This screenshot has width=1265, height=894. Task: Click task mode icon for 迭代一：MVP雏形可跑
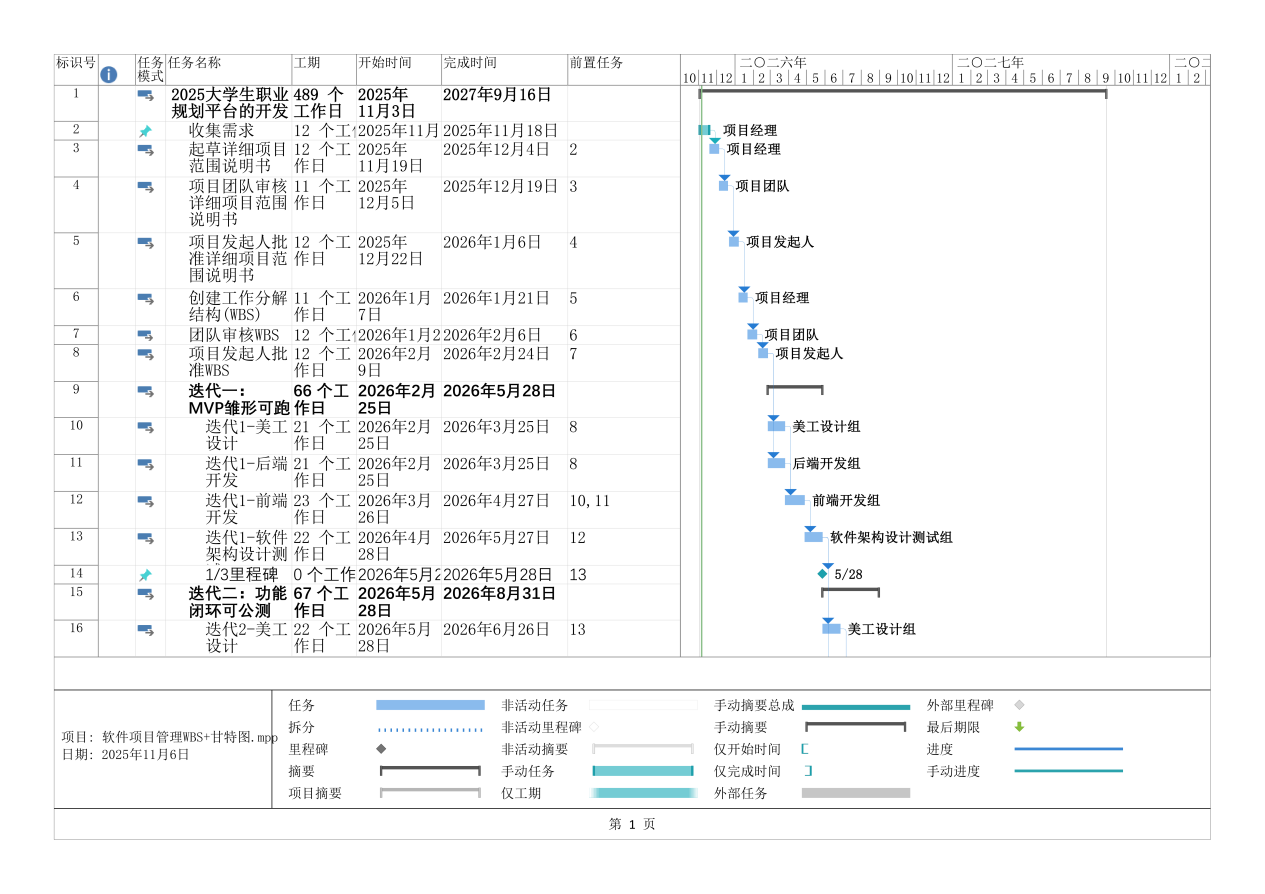[146, 391]
